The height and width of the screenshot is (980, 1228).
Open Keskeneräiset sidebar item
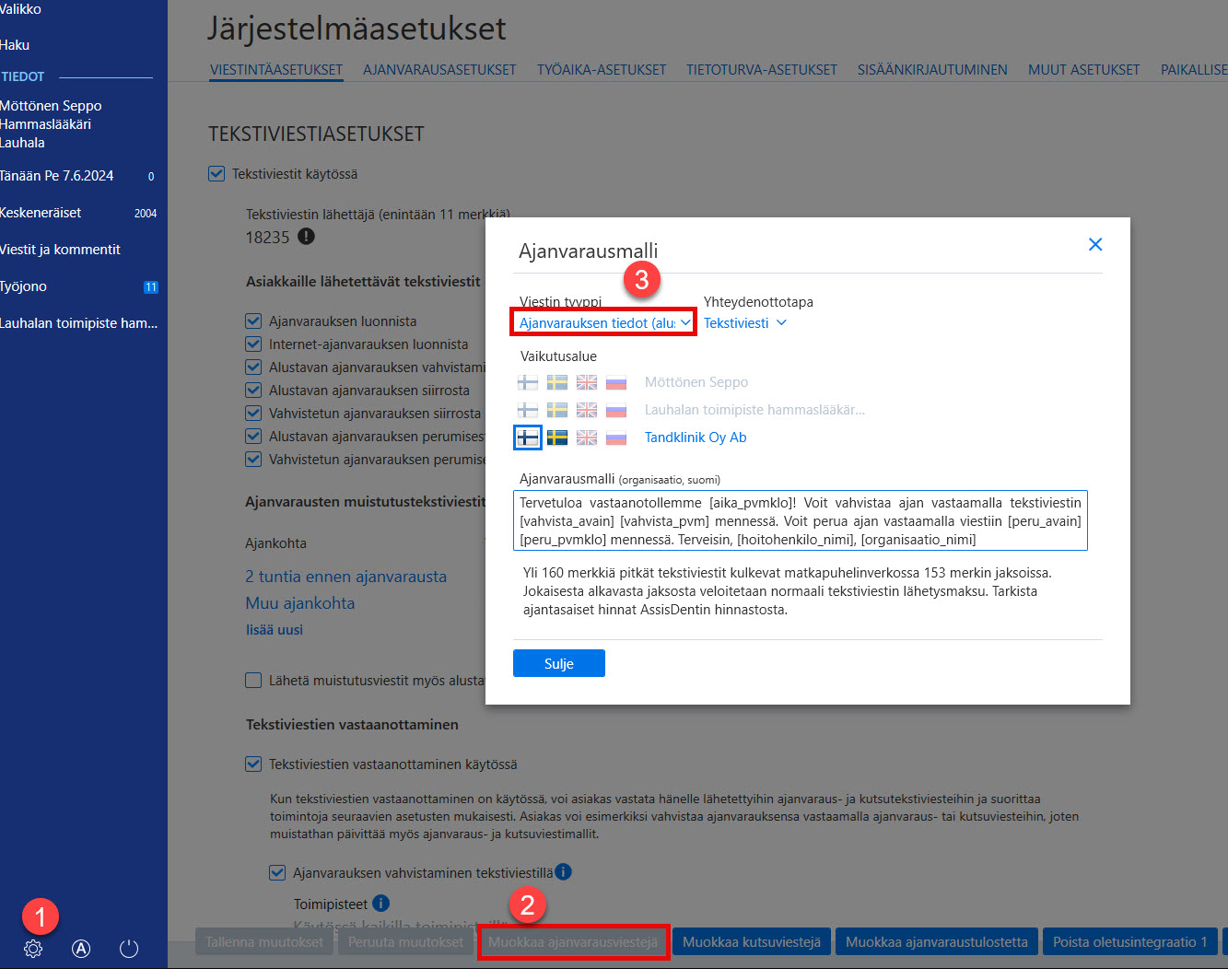click(41, 213)
